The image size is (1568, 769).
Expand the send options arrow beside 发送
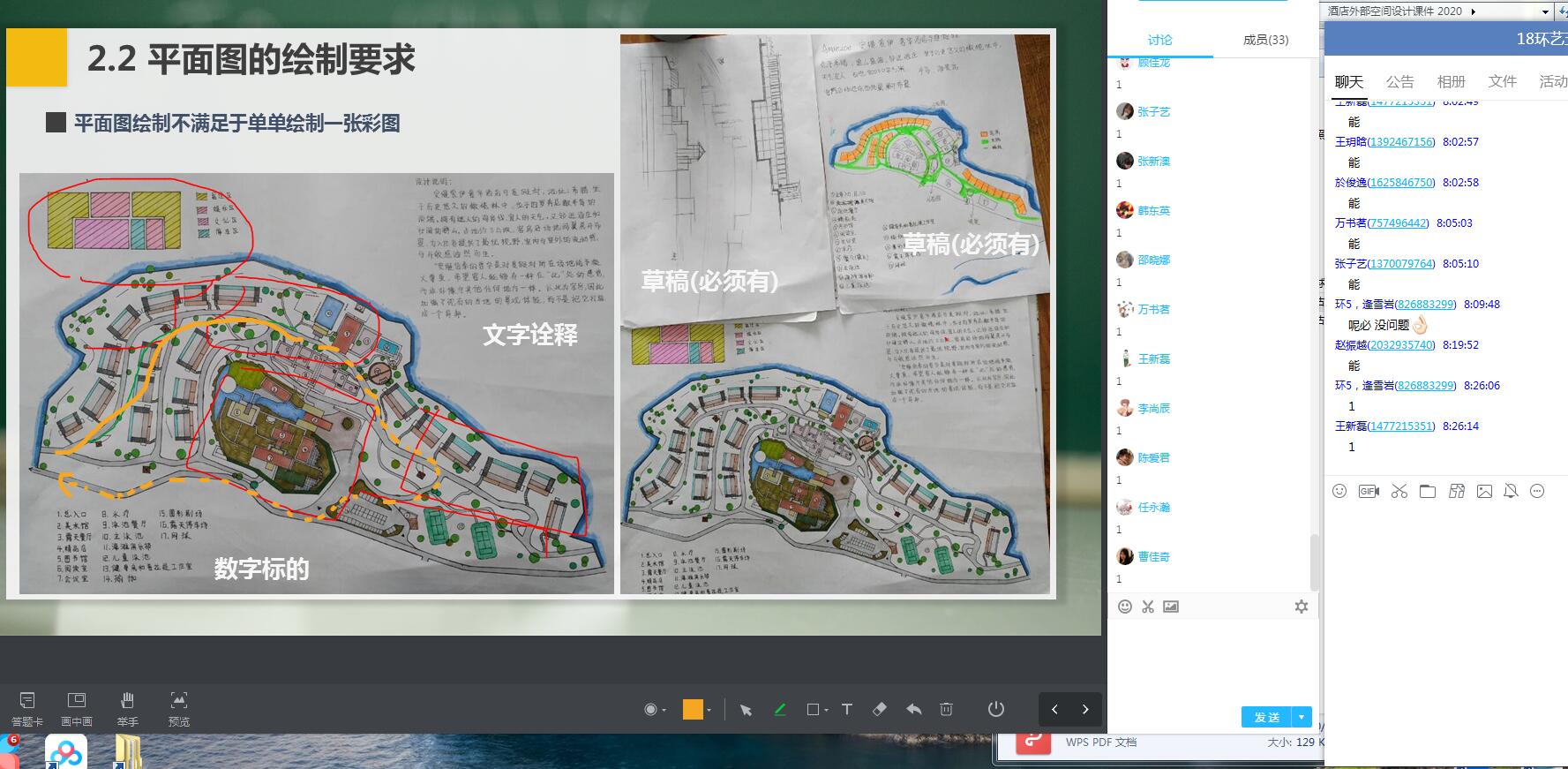(x=1302, y=717)
